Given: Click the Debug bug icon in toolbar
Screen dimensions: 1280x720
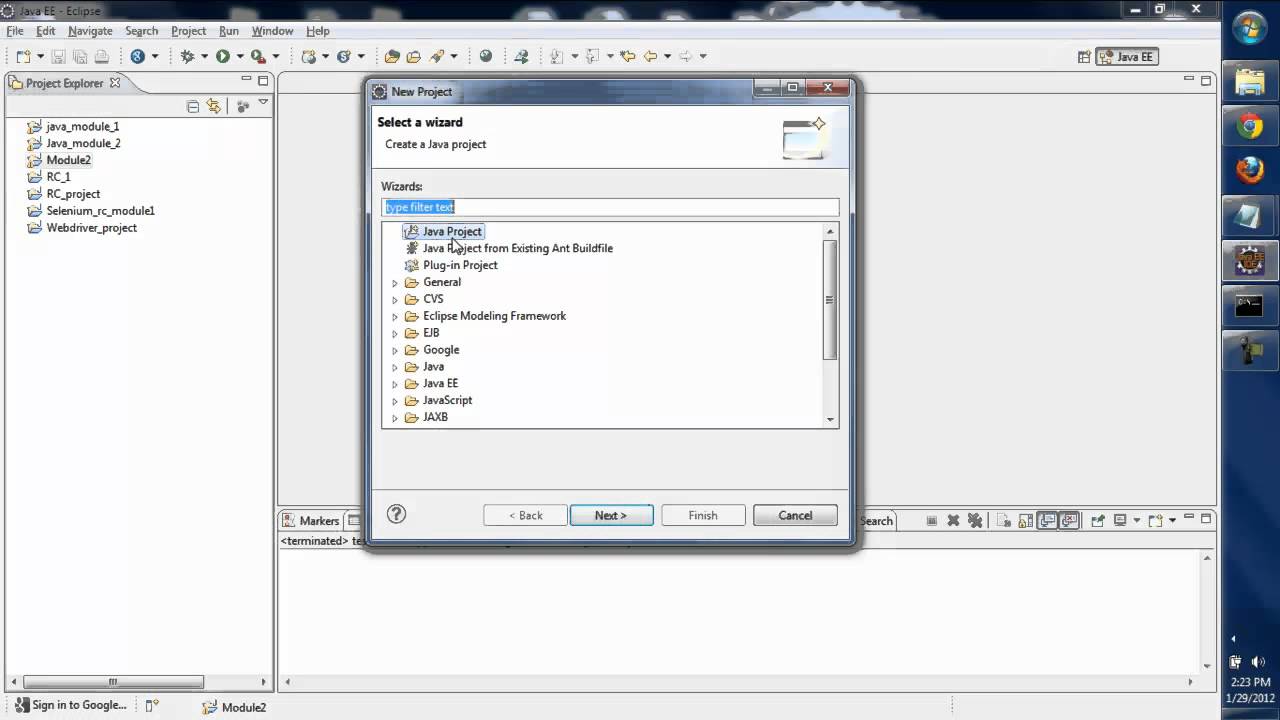Looking at the screenshot, I should tap(187, 57).
